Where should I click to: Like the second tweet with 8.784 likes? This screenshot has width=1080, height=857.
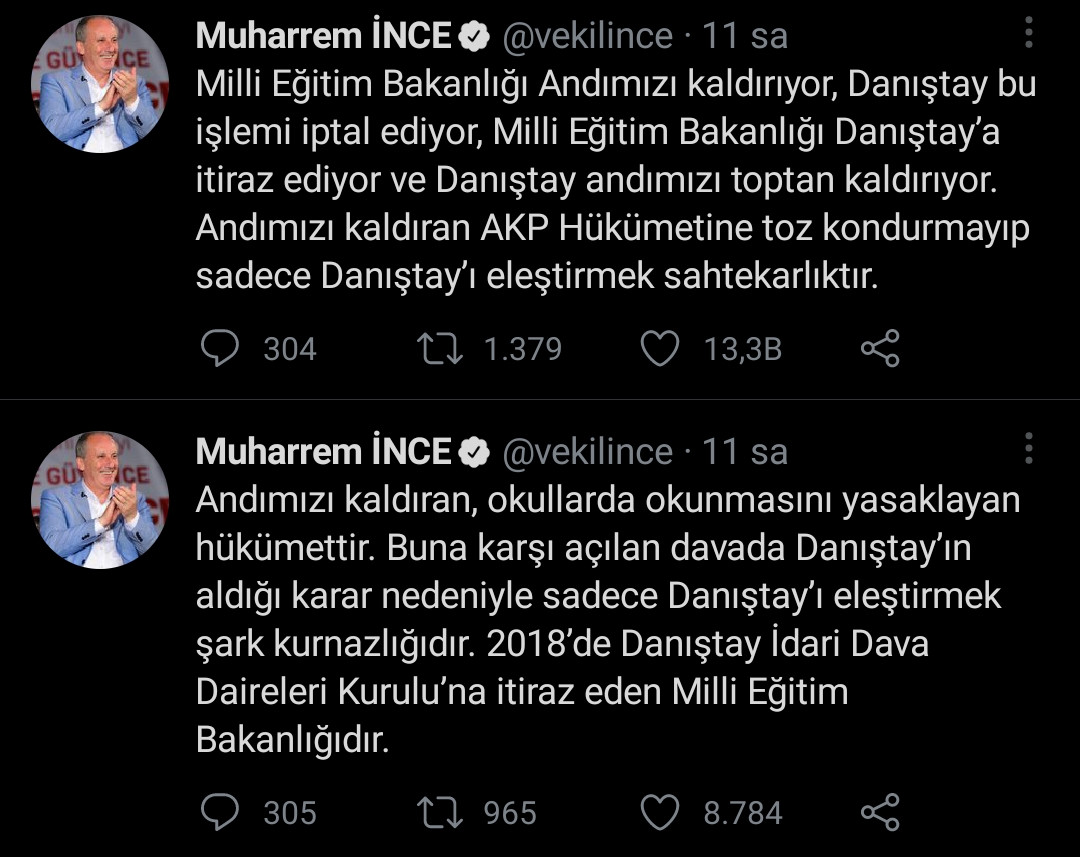[659, 812]
